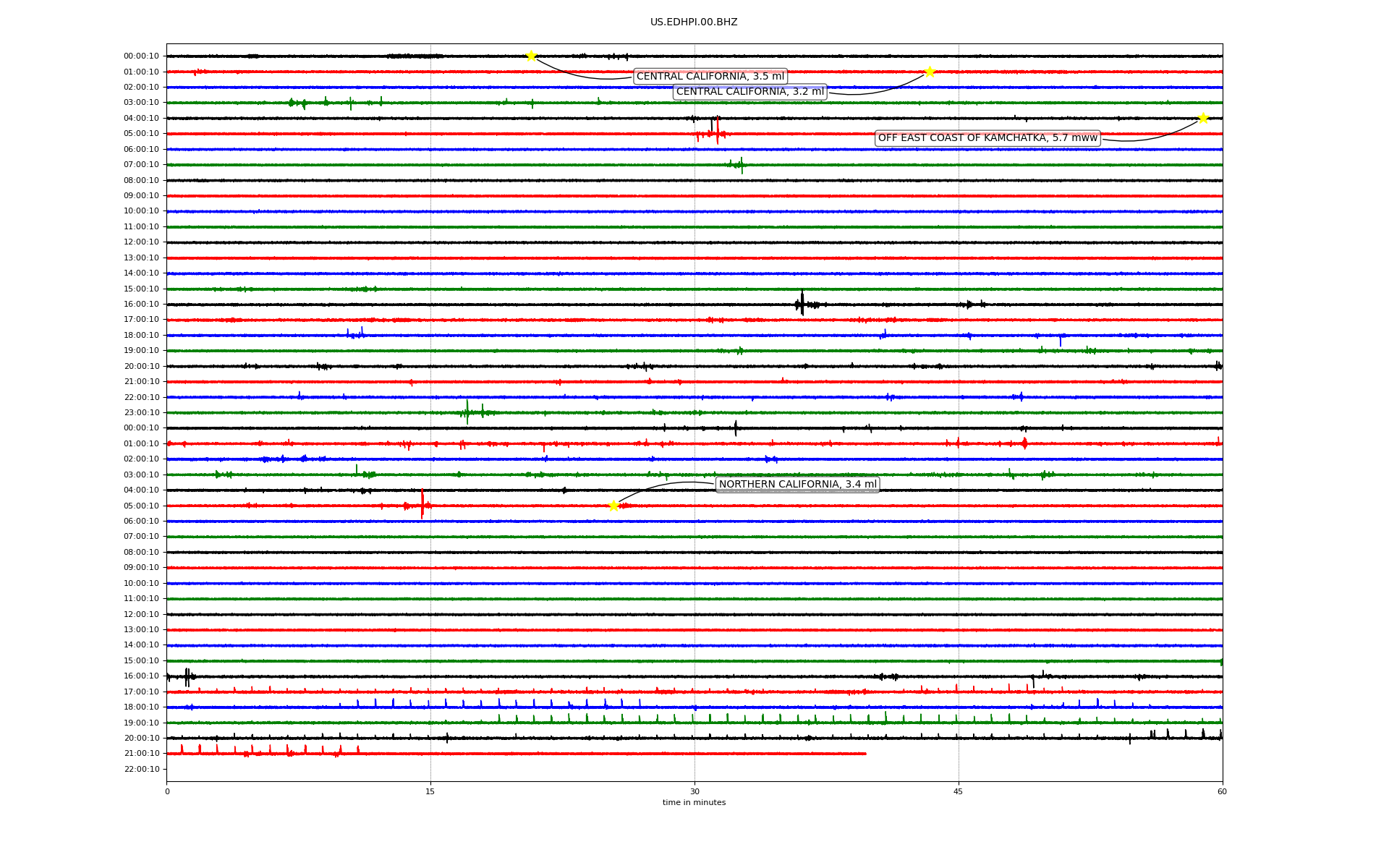Click the 22:00:10 row label at the bottom
The image size is (1389, 868).
coord(141,769)
